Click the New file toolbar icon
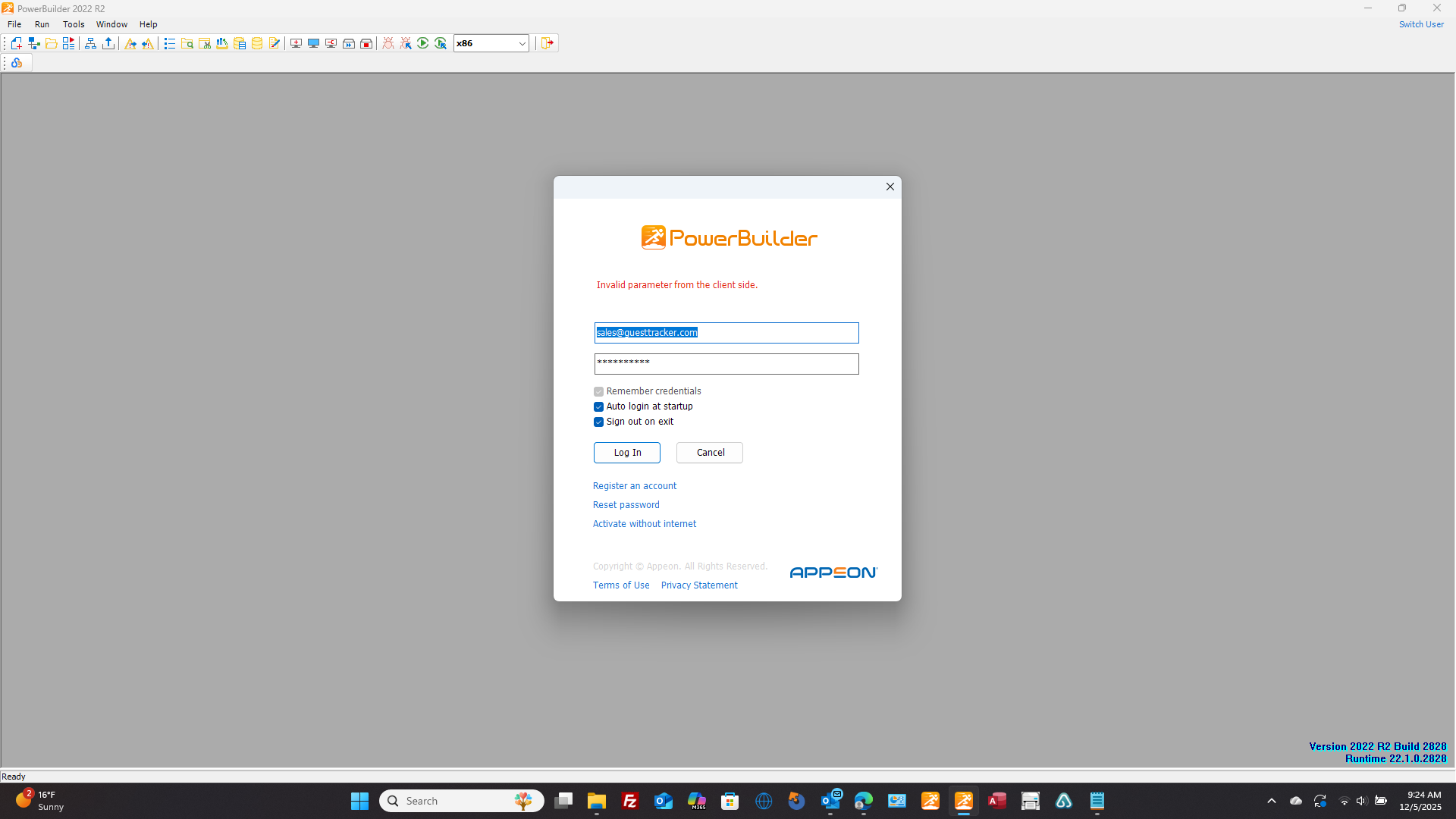This screenshot has width=1456, height=819. point(16,43)
